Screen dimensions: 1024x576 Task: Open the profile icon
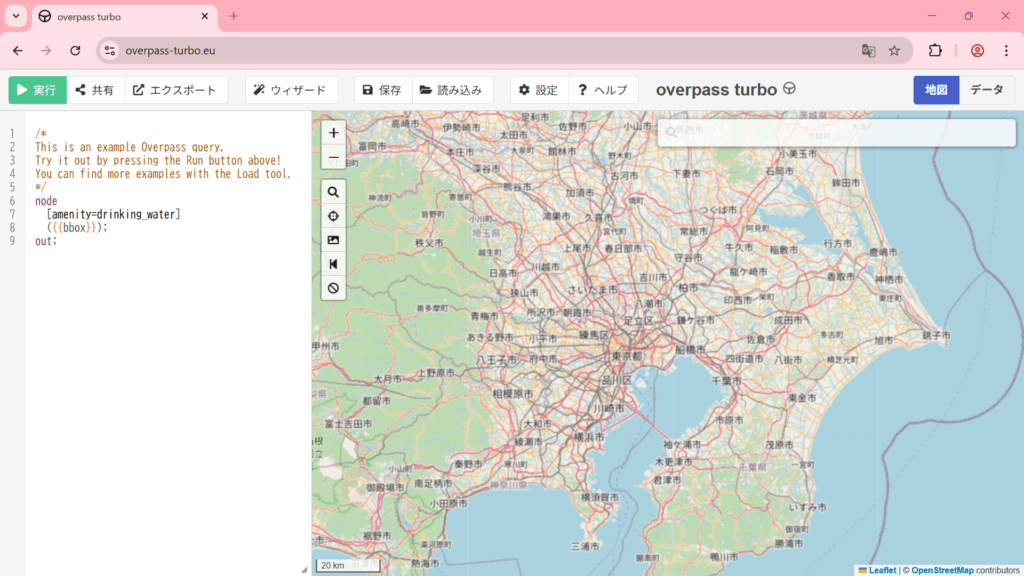pos(977,50)
